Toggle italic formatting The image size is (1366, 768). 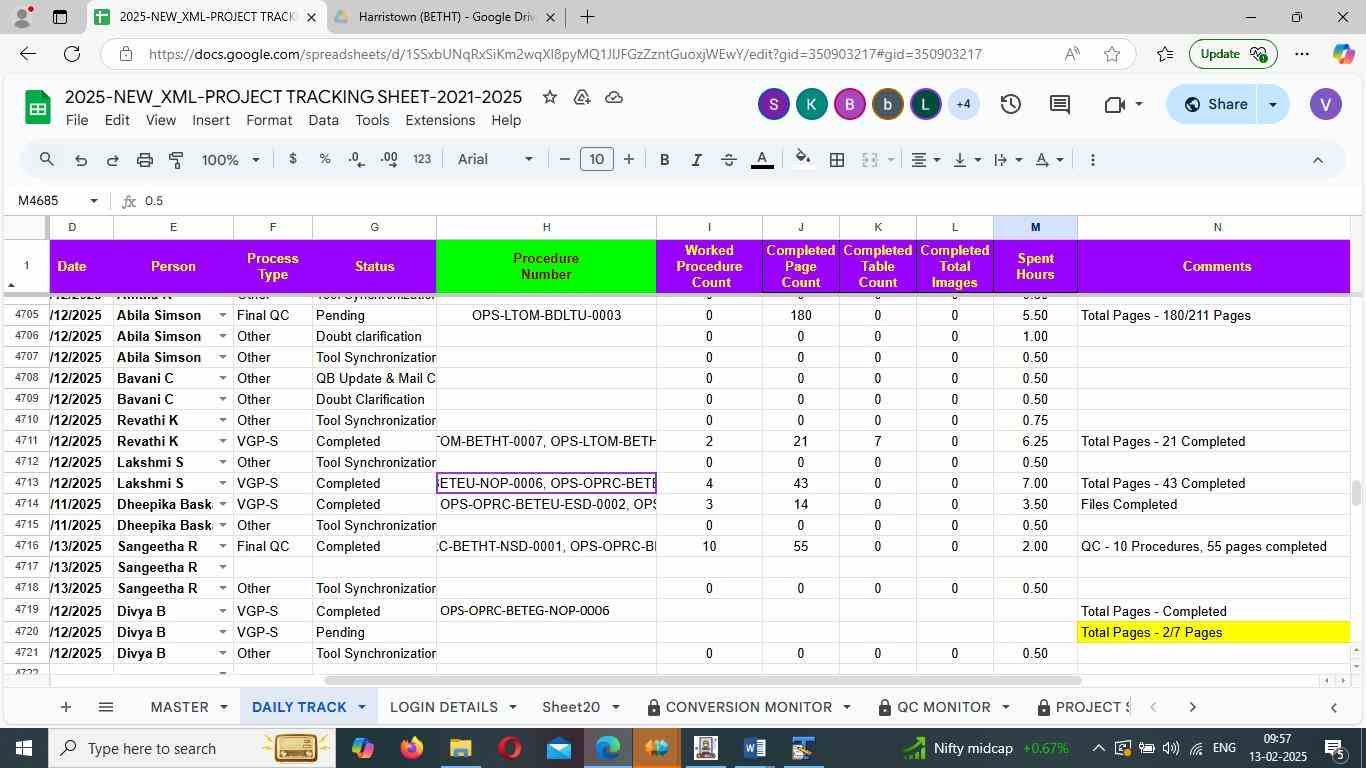[696, 160]
